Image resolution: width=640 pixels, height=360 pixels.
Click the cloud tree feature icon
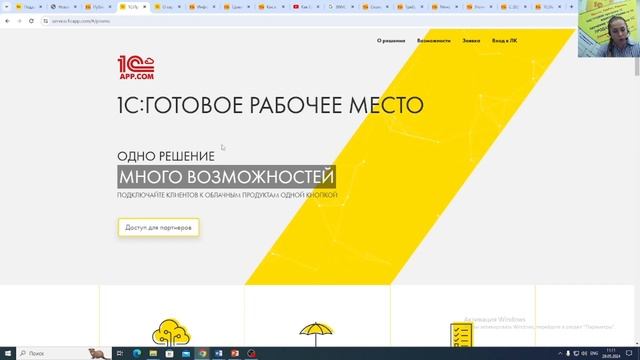point(171,332)
